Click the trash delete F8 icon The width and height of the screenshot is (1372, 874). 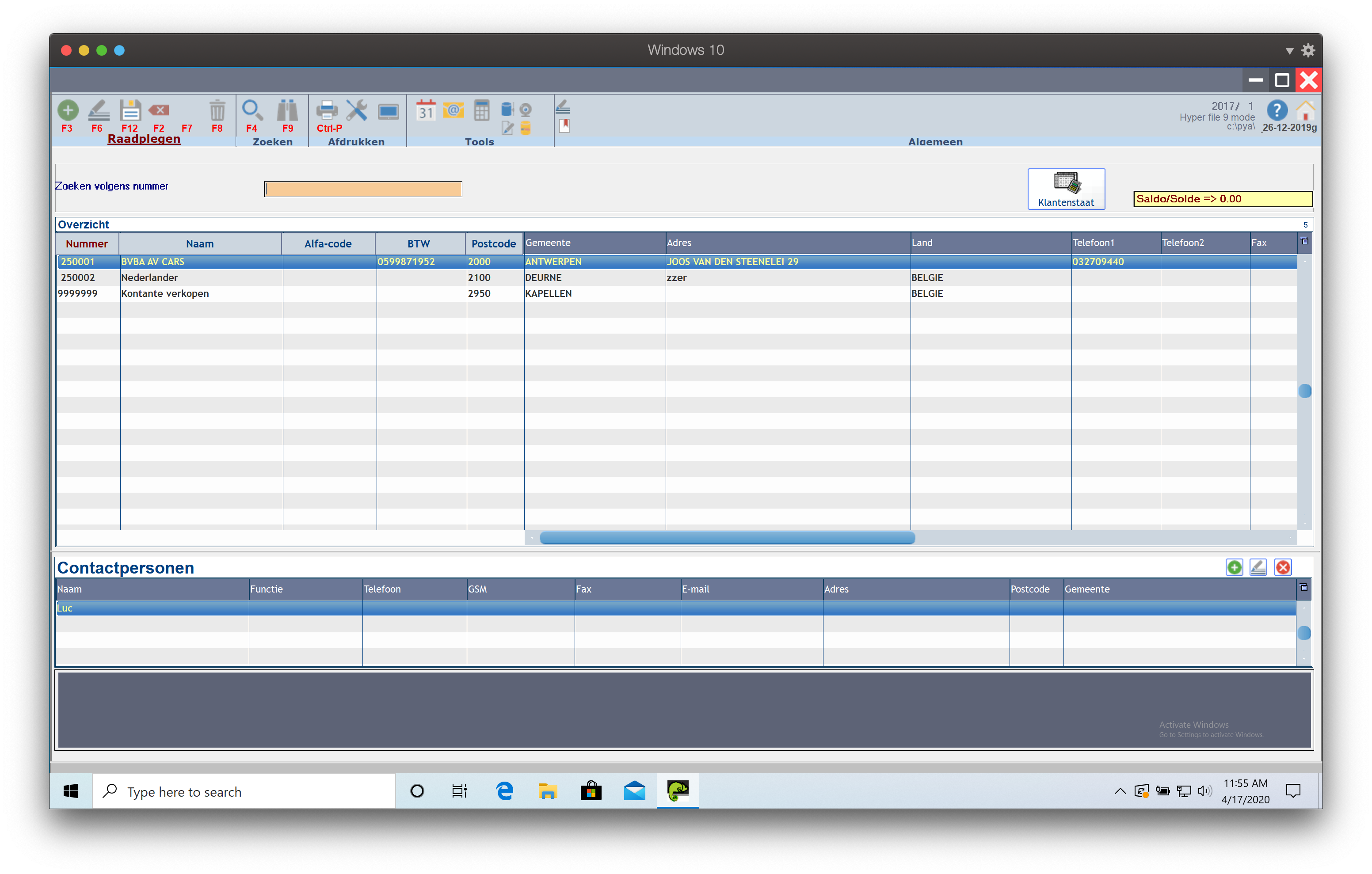[217, 110]
